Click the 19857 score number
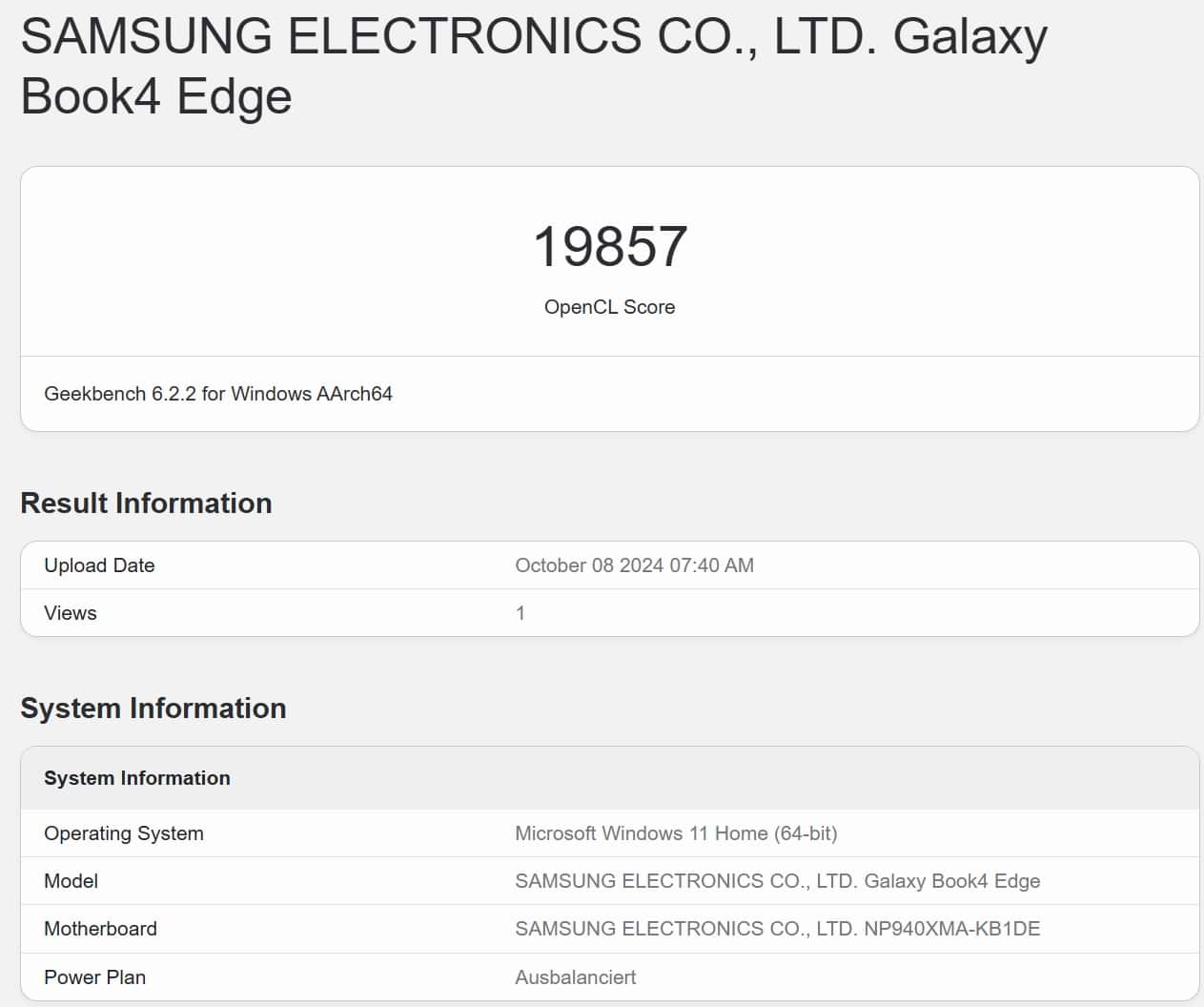This screenshot has width=1204, height=1007. [x=610, y=247]
